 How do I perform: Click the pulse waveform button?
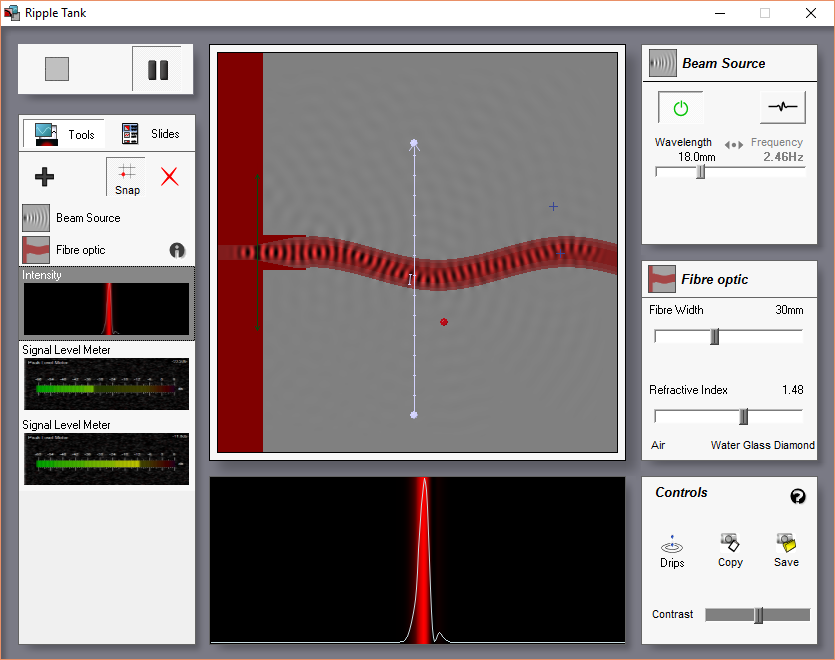coord(782,107)
